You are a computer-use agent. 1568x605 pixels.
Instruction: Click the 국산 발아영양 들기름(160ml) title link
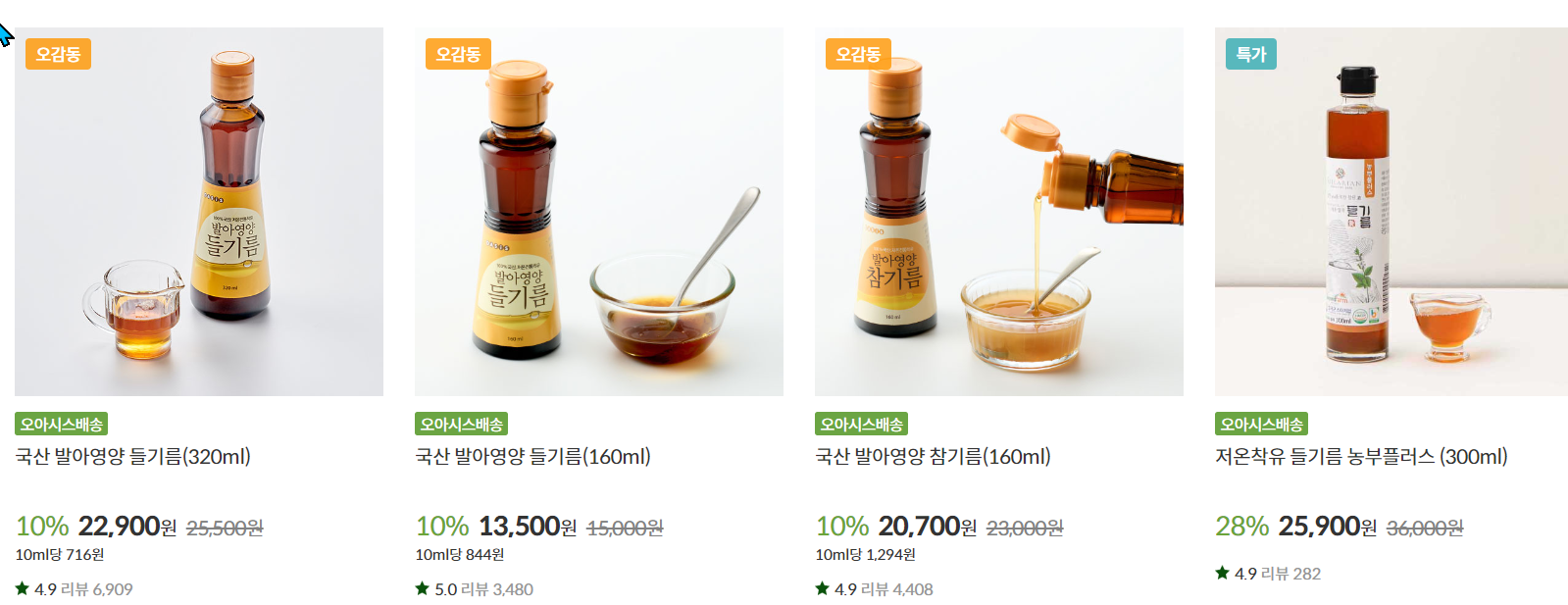pyautogui.click(x=533, y=456)
